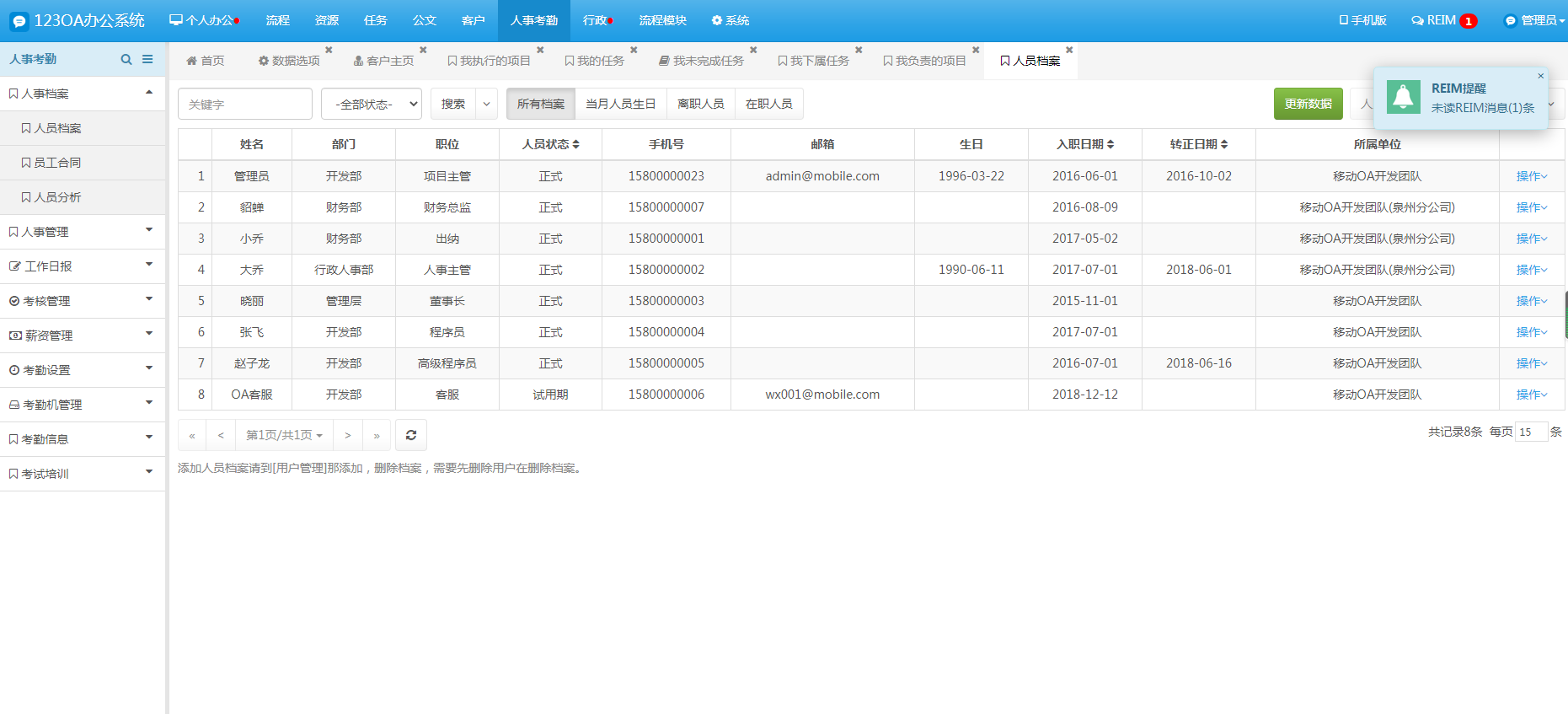This screenshot has height=714, width=1568.
Task: Close the 数据选项 tab
Action: pos(329,50)
